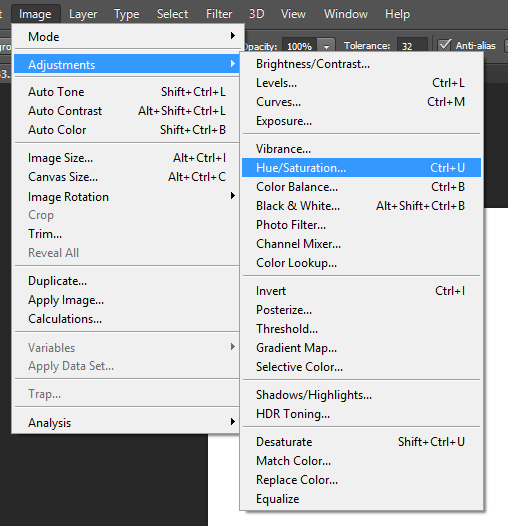Open the Filter menu

219,14
